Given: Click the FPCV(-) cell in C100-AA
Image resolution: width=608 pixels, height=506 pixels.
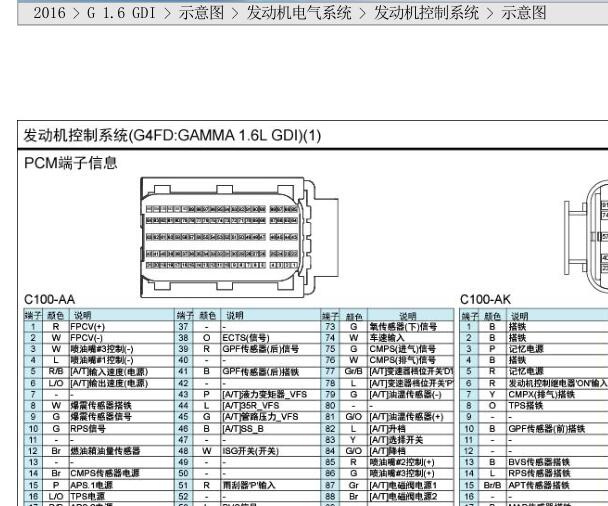Looking at the screenshot, I should (x=121, y=338).
